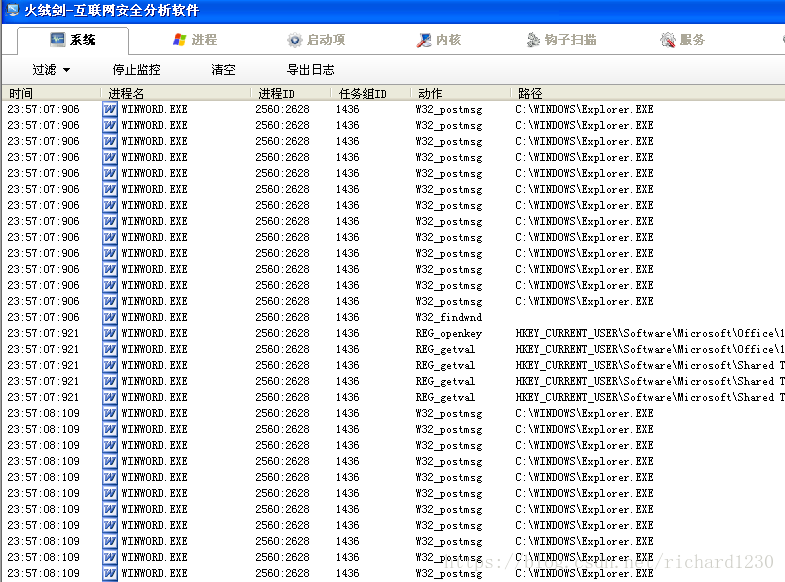
Task: Expand the 过滤 dropdown menu
Action: (x=51, y=70)
